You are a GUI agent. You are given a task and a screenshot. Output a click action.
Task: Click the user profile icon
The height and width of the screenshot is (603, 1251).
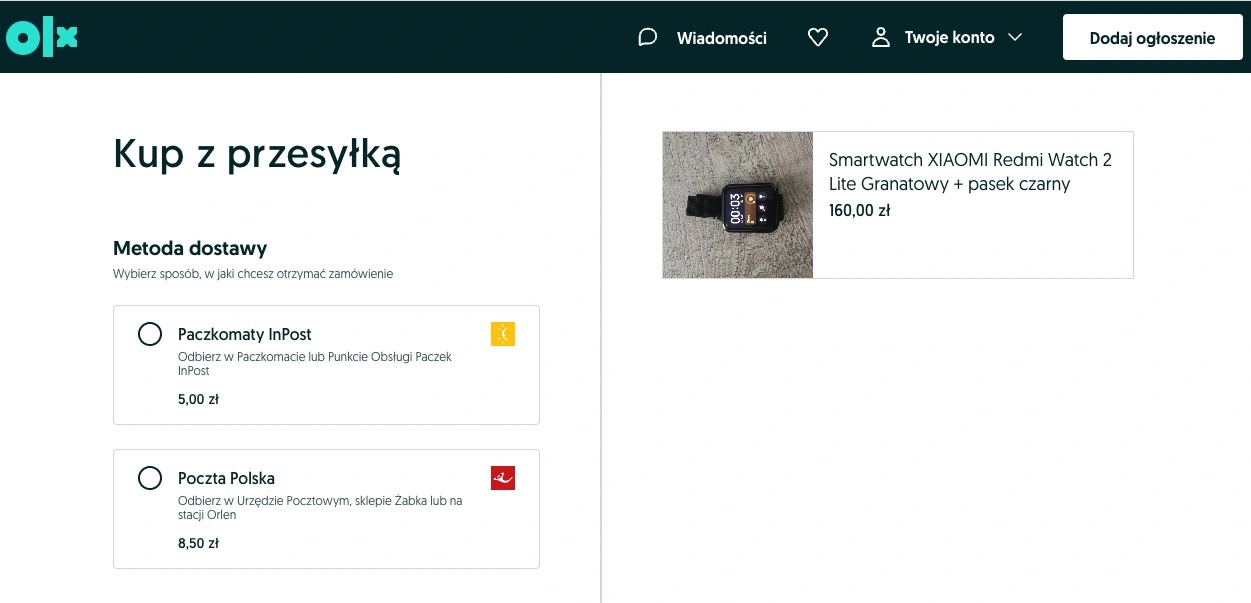pos(881,38)
